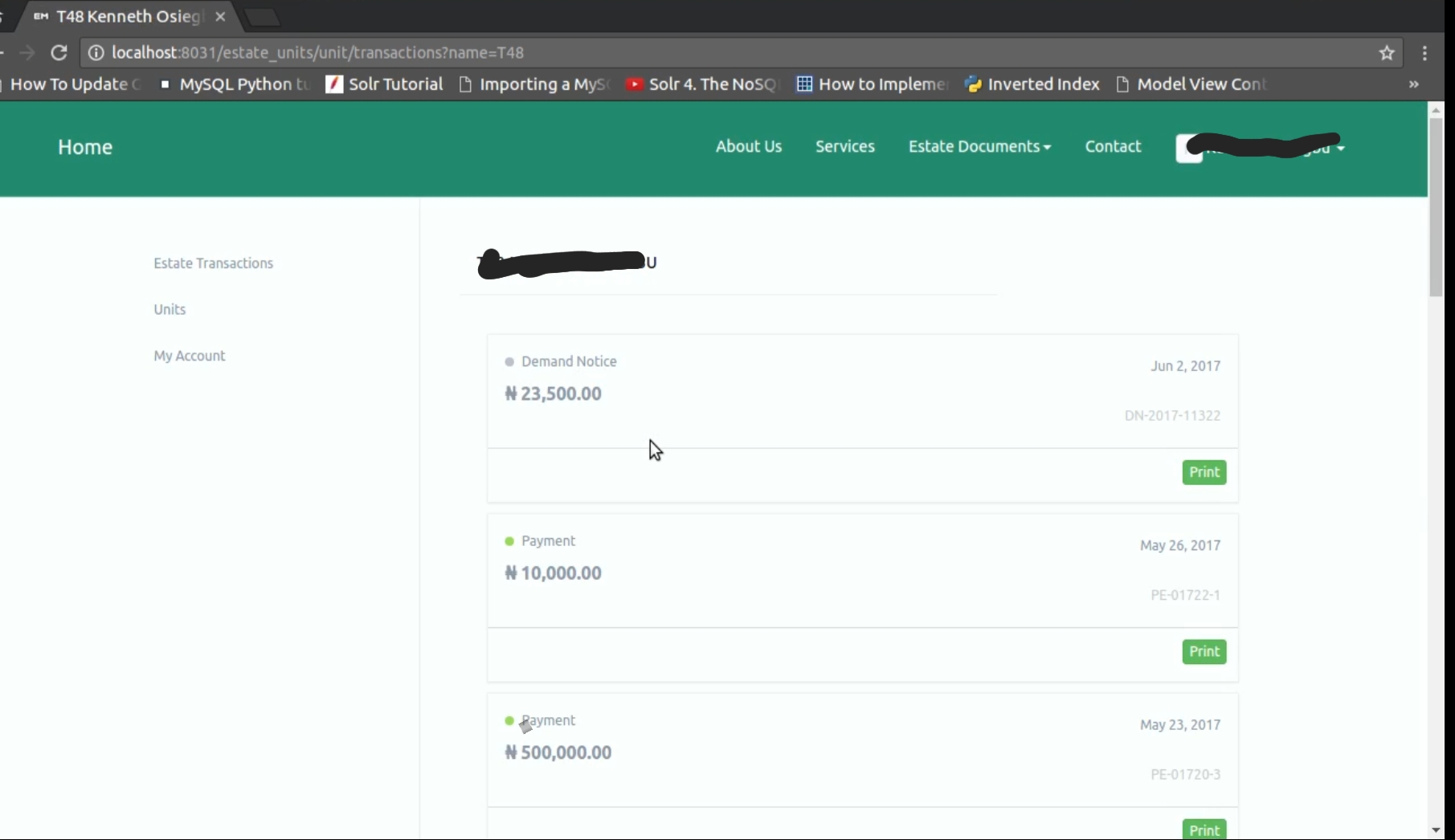Click the green status dot of May 23 payment

tap(509, 720)
